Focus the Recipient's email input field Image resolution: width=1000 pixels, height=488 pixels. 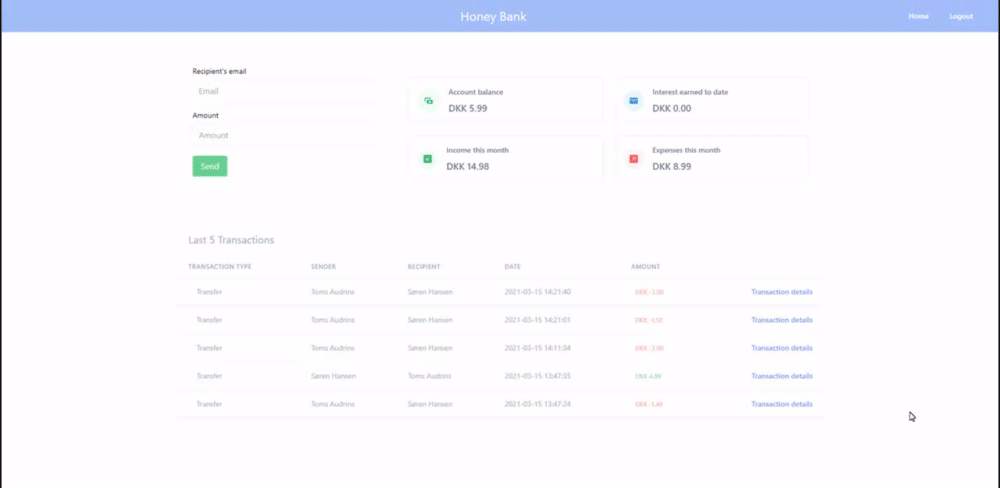point(283,91)
